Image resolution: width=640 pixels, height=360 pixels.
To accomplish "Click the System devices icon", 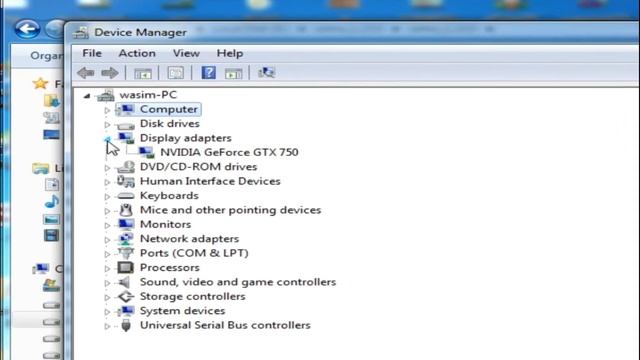I will (126, 311).
